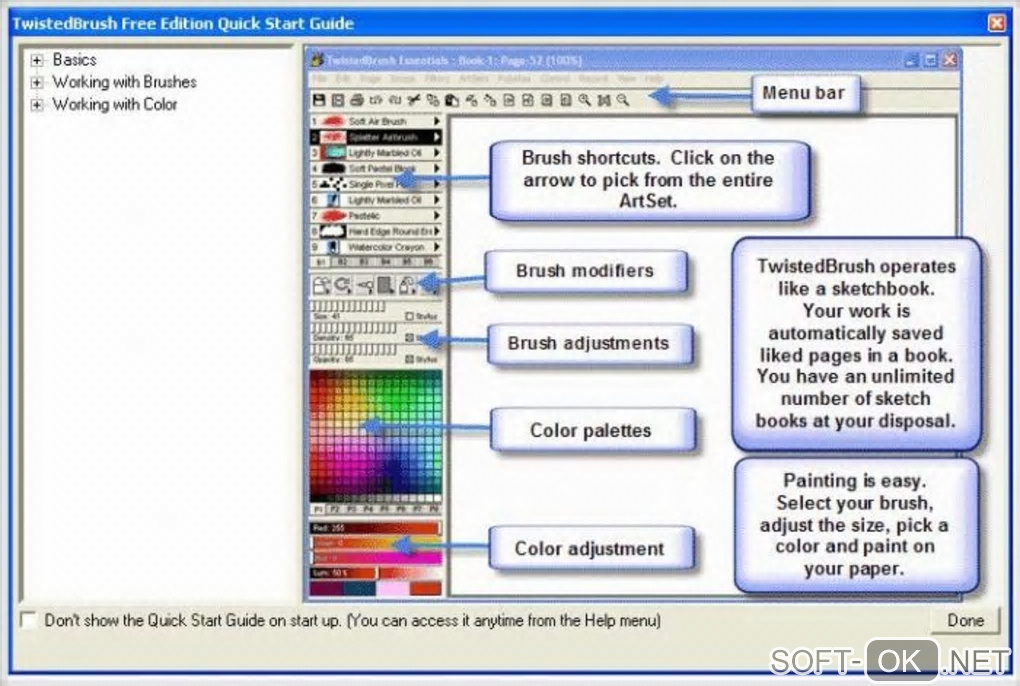Screen dimensions: 1020x686
Task: Pick the dark blue swatch below Lum
Action: (x=359, y=588)
